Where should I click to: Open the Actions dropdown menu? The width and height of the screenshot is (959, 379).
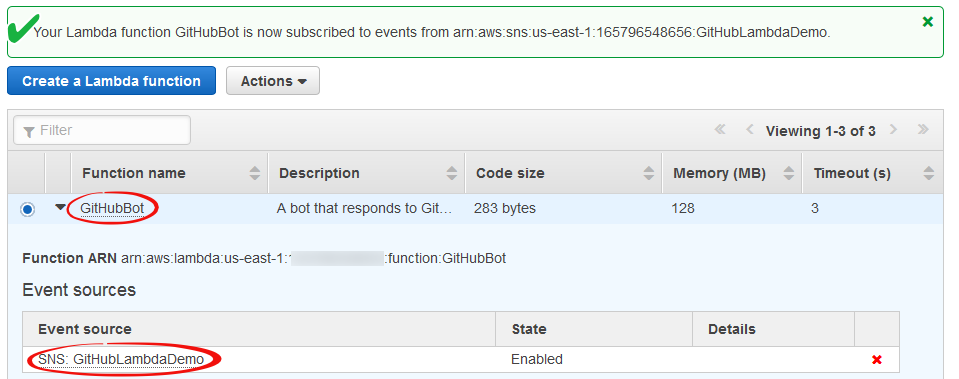[273, 81]
